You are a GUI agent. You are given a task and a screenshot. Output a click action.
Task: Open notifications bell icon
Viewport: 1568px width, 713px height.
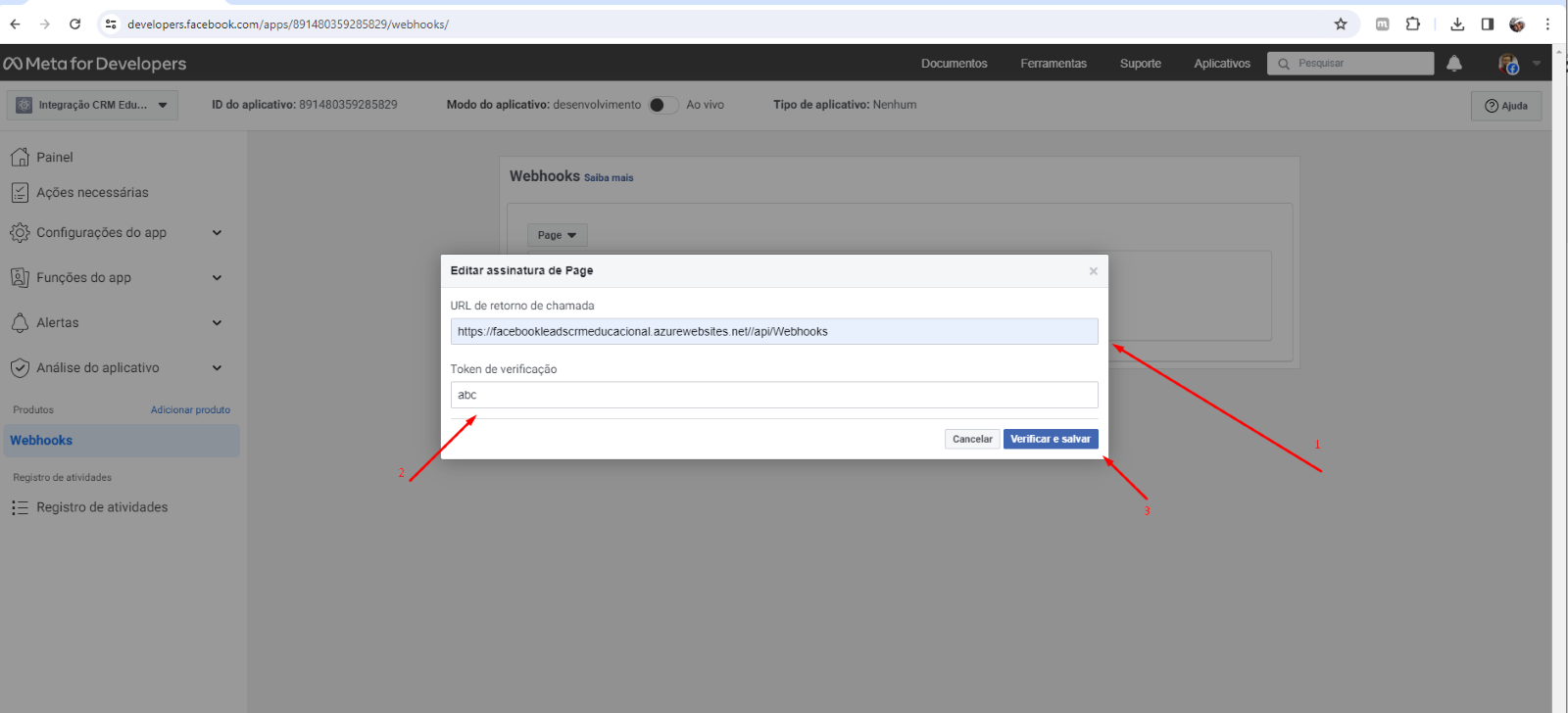[x=1454, y=64]
